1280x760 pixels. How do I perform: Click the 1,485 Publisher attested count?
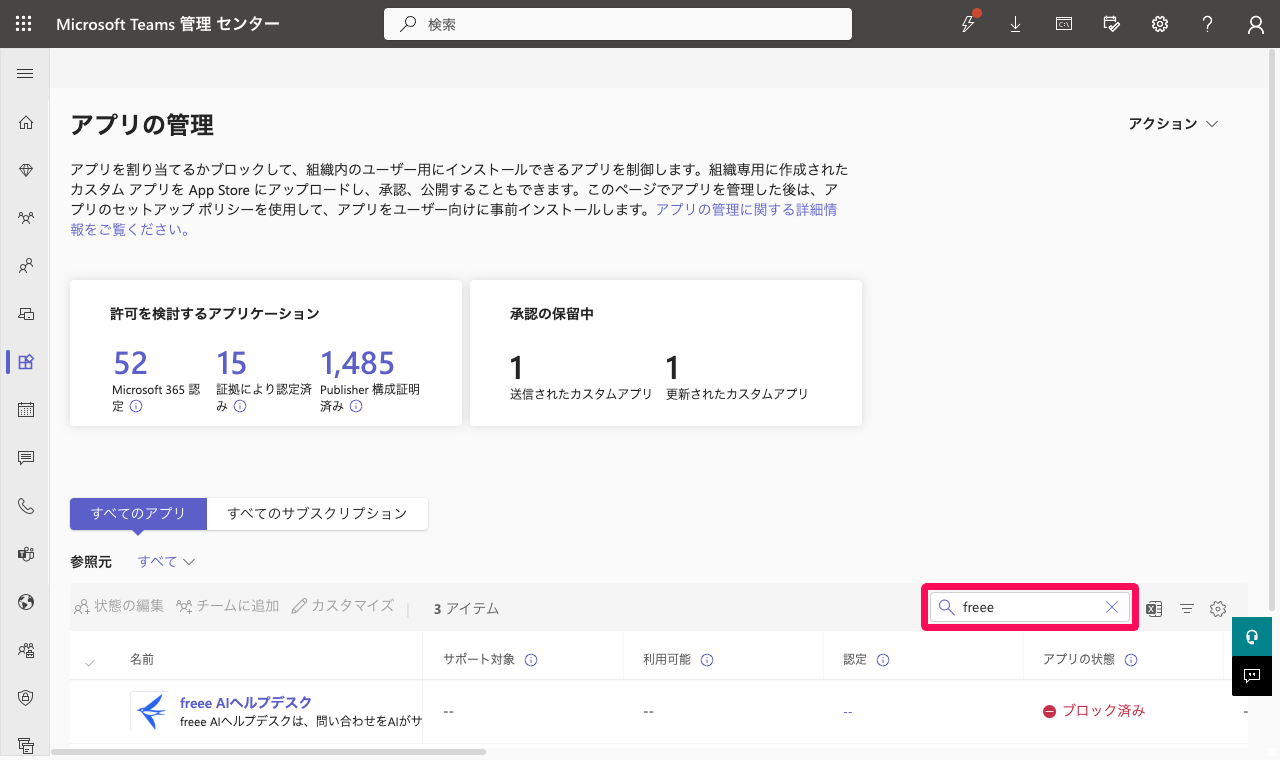pyautogui.click(x=357, y=363)
